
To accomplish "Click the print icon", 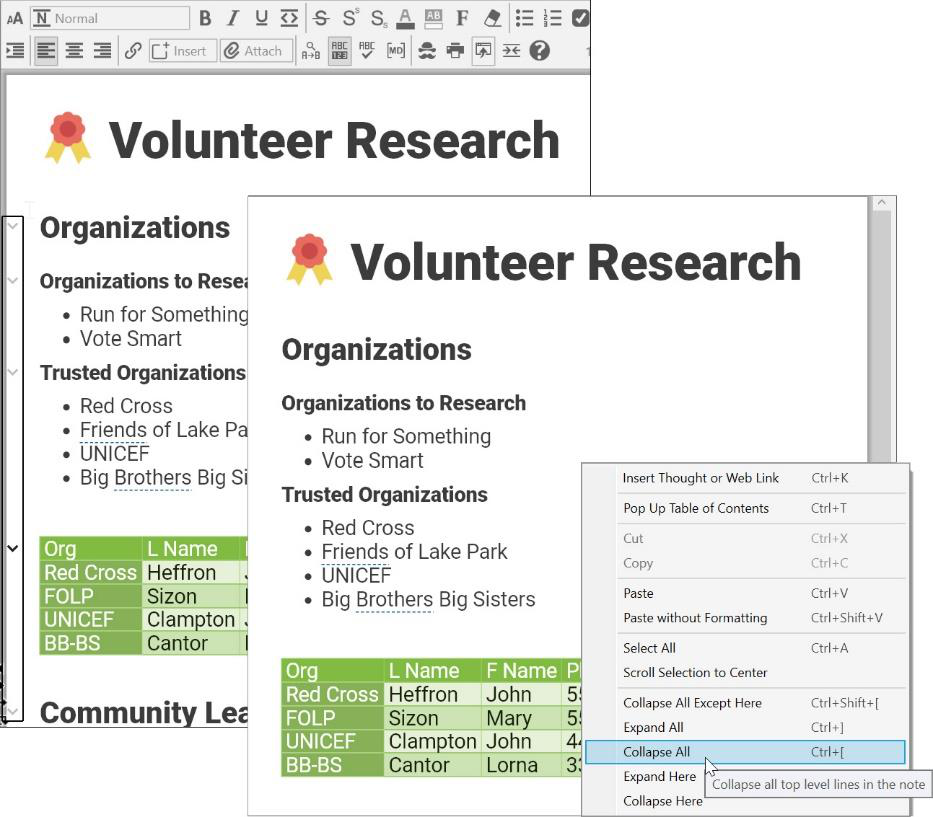I will click(455, 51).
